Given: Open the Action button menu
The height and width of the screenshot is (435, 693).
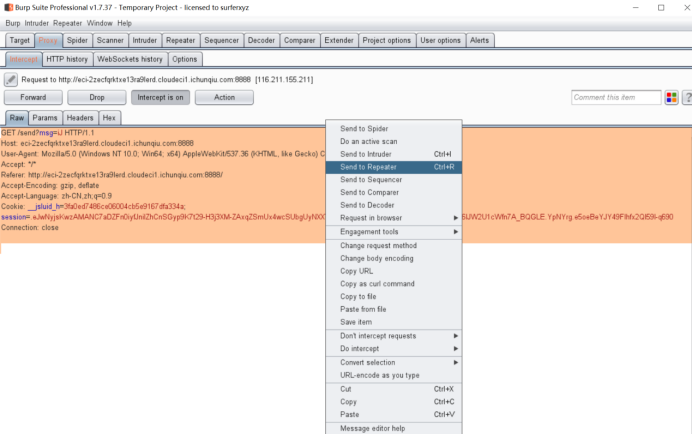Looking at the screenshot, I should [x=224, y=97].
